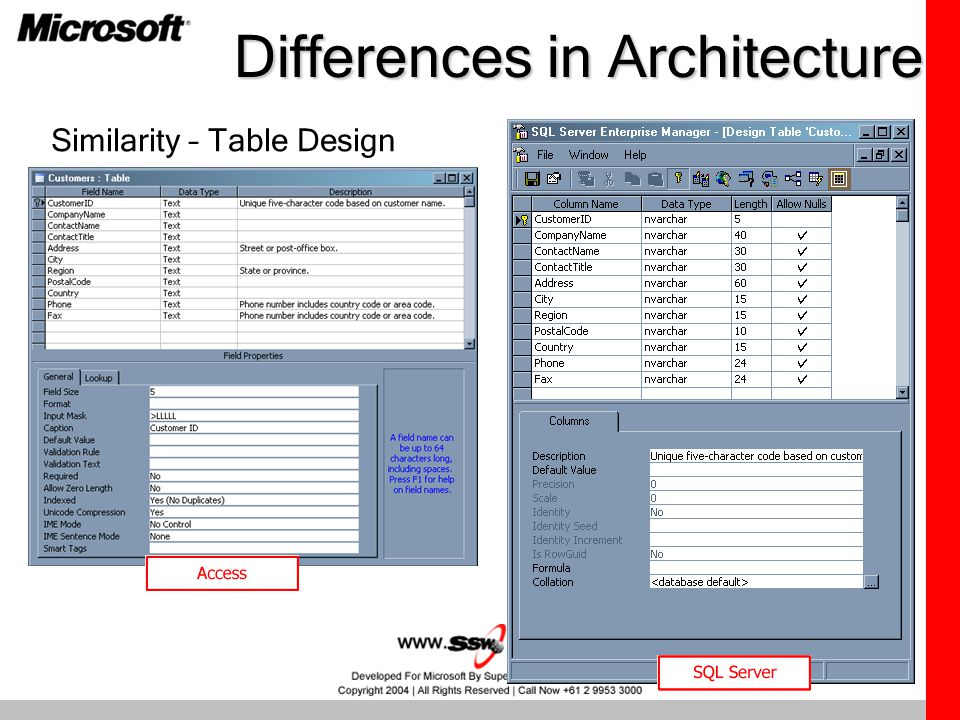Toggle Allow Nulls for ContactName
The image size is (960, 720).
802,251
